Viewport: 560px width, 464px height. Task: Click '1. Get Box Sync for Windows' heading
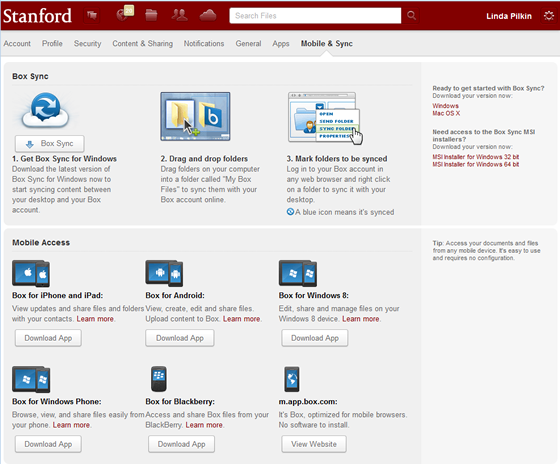(x=64, y=159)
